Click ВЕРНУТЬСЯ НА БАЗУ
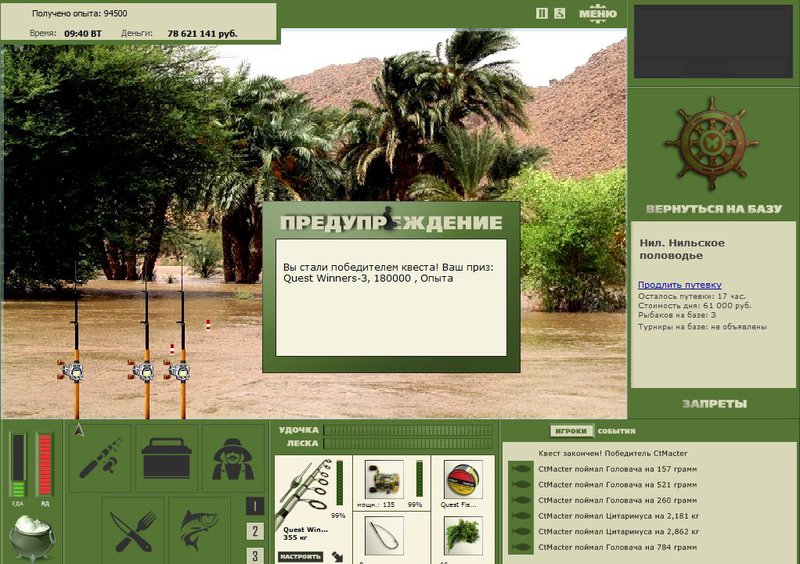 (x=713, y=209)
